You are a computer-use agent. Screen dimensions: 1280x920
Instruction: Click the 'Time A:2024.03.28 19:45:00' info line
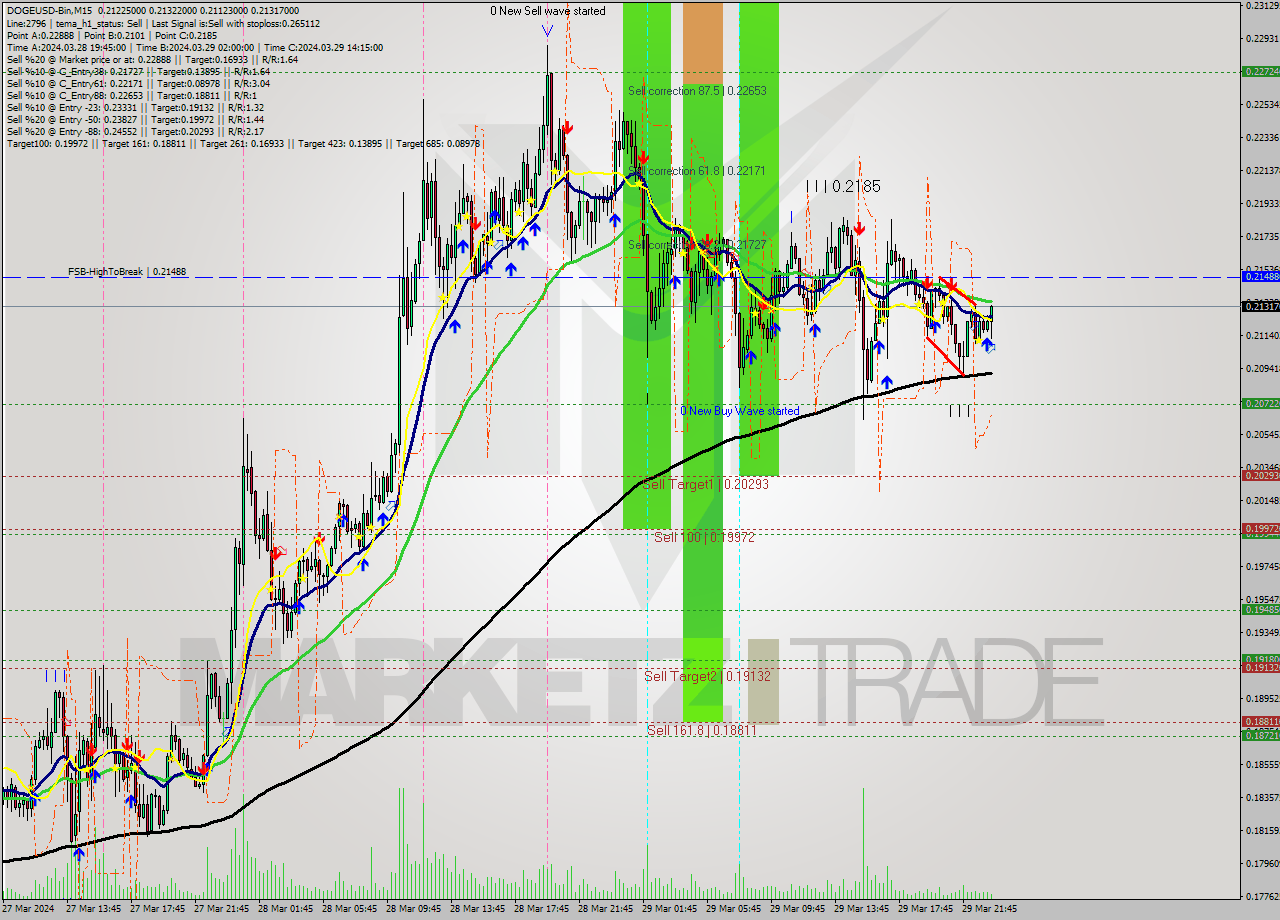click(x=194, y=47)
